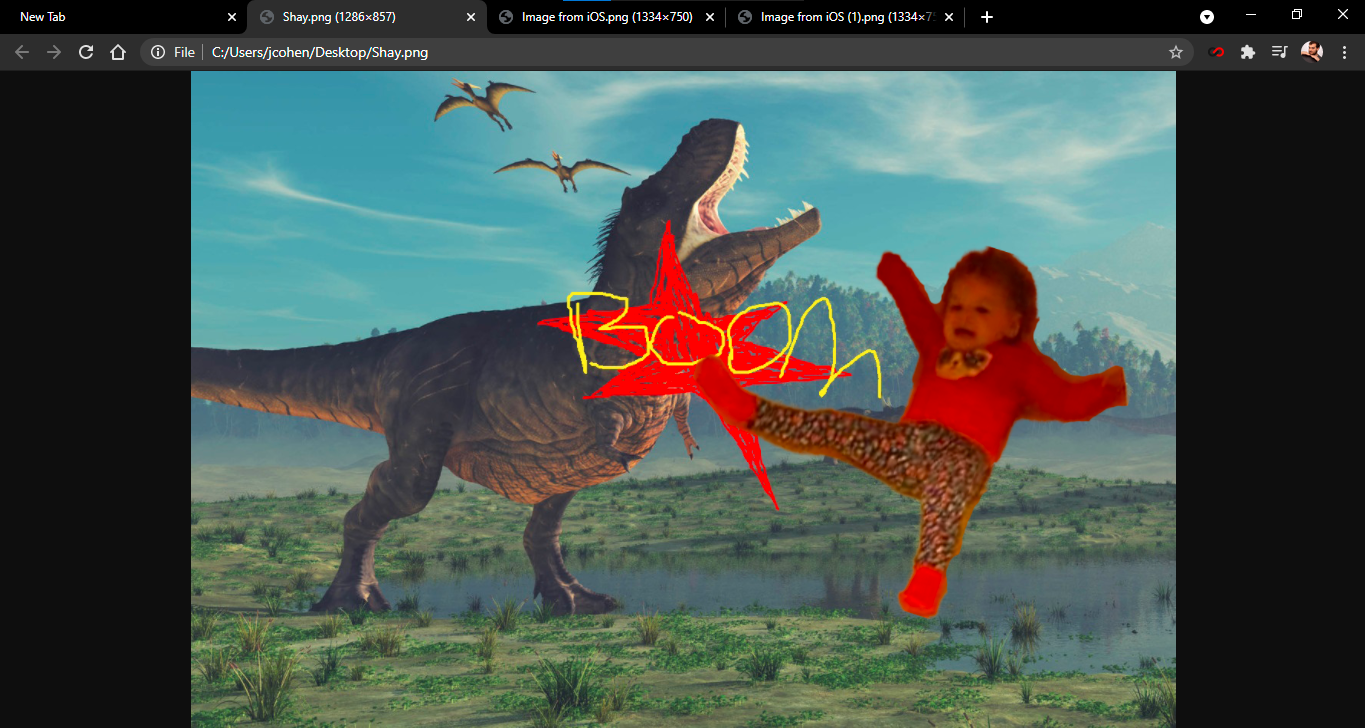The image size is (1365, 728).
Task: Close the New Tab tab
Action: click(x=232, y=17)
